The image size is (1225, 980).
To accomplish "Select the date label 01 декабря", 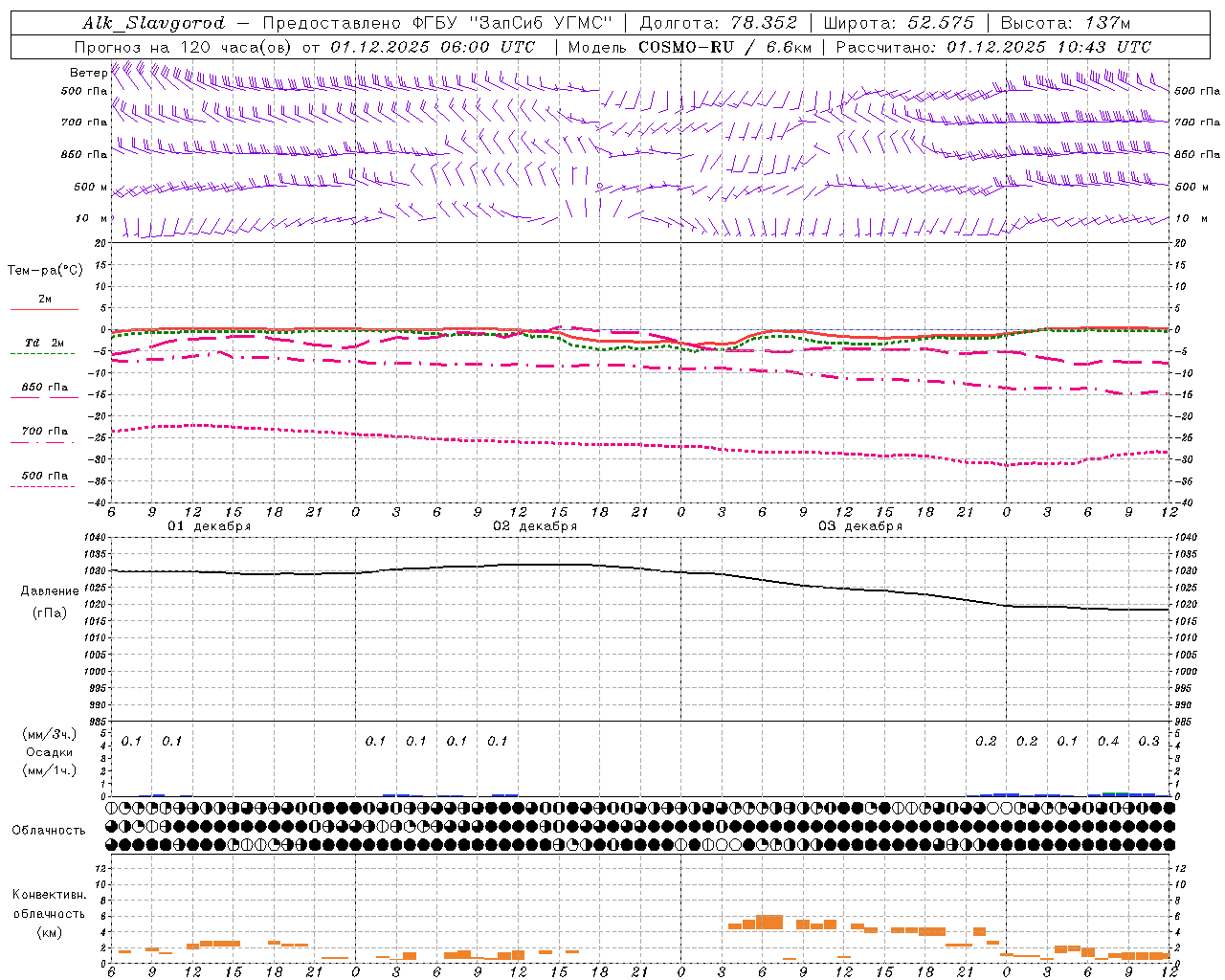I will click(210, 526).
